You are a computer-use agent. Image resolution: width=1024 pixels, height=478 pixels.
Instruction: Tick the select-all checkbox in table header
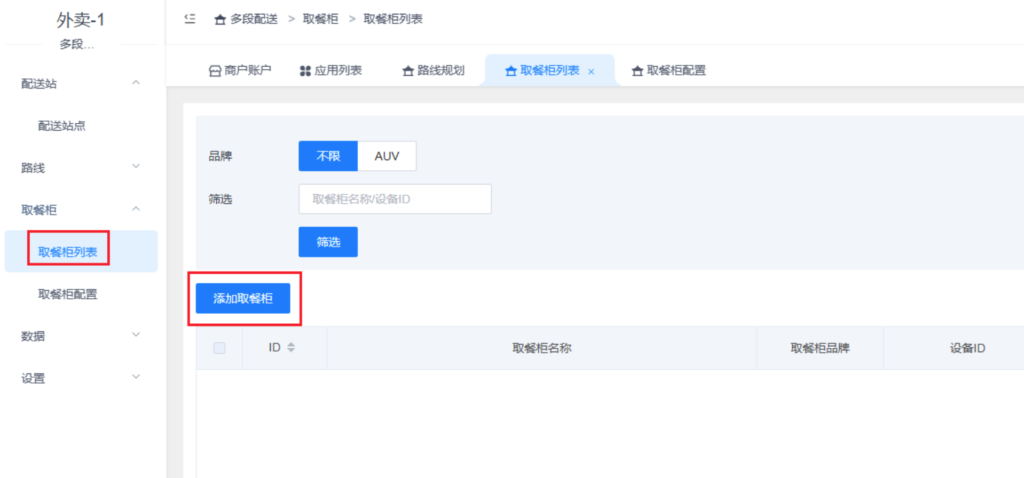click(220, 348)
